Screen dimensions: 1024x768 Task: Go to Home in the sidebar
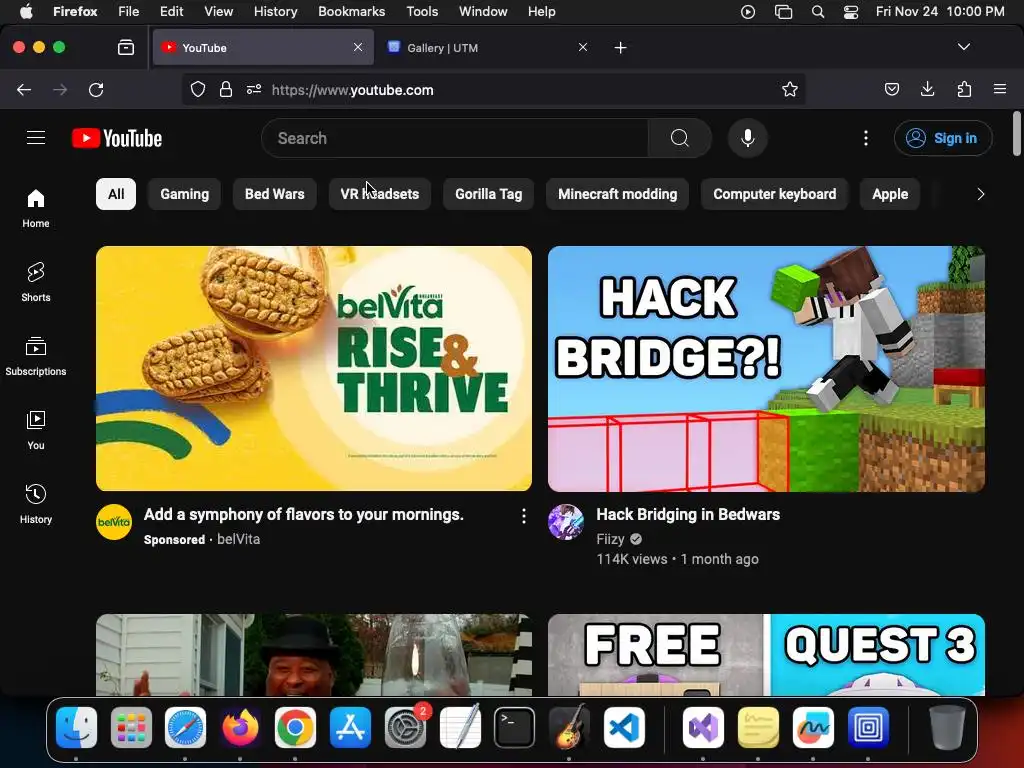[x=36, y=208]
